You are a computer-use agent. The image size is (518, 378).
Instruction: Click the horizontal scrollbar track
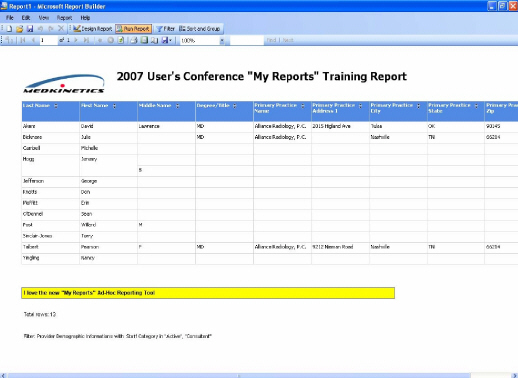239,375
